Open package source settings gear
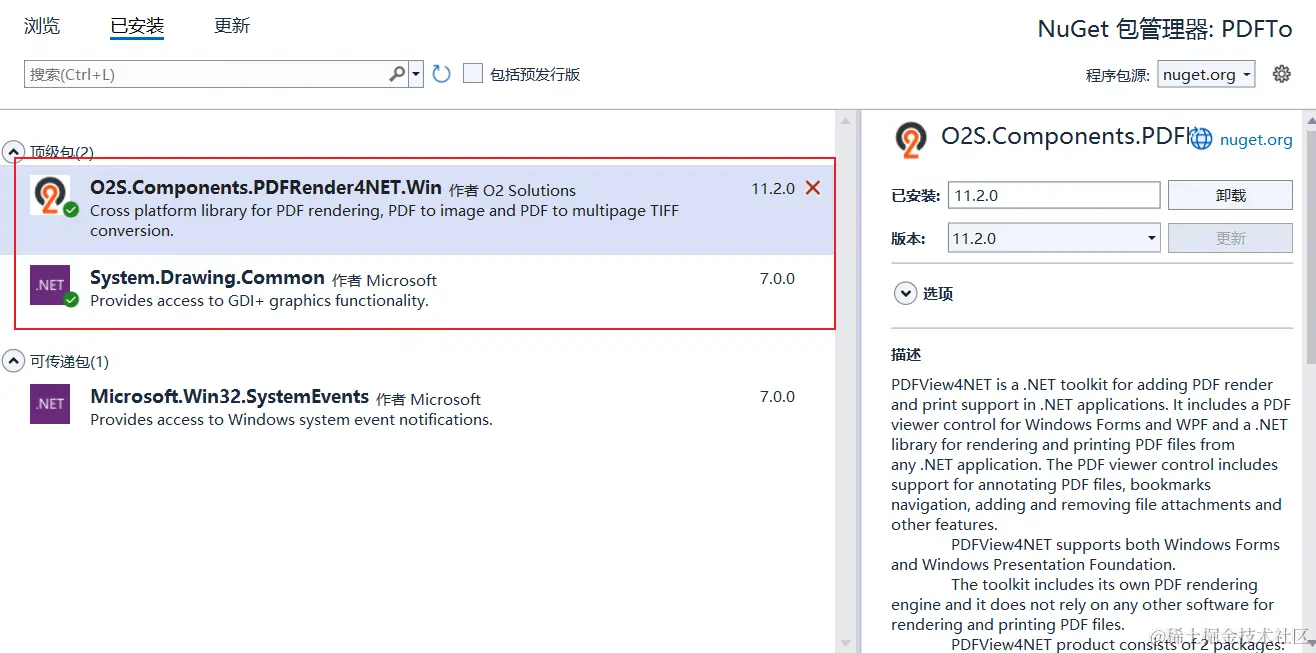1316x653 pixels. click(x=1282, y=74)
